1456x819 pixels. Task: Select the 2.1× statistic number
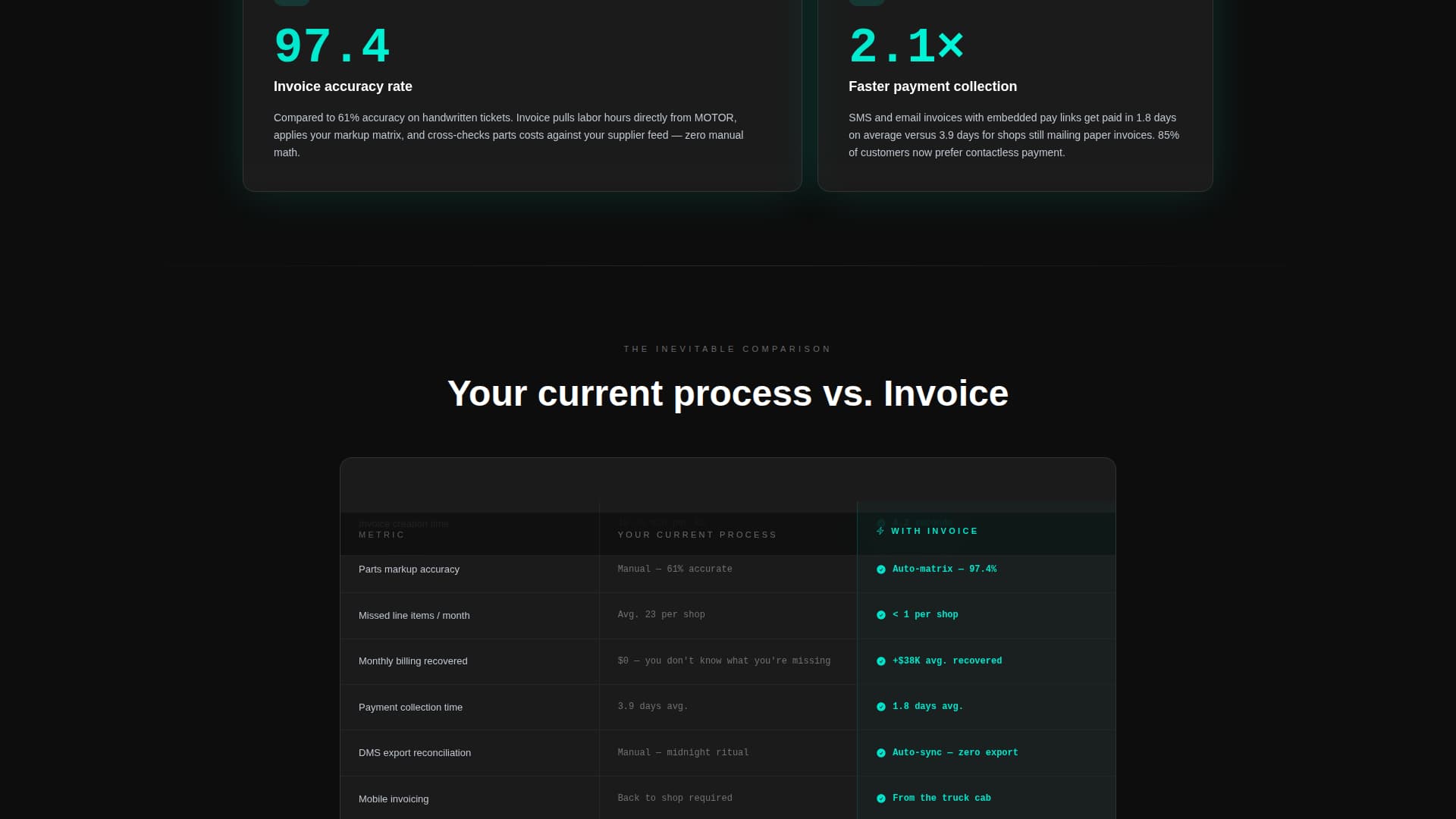pos(906,46)
